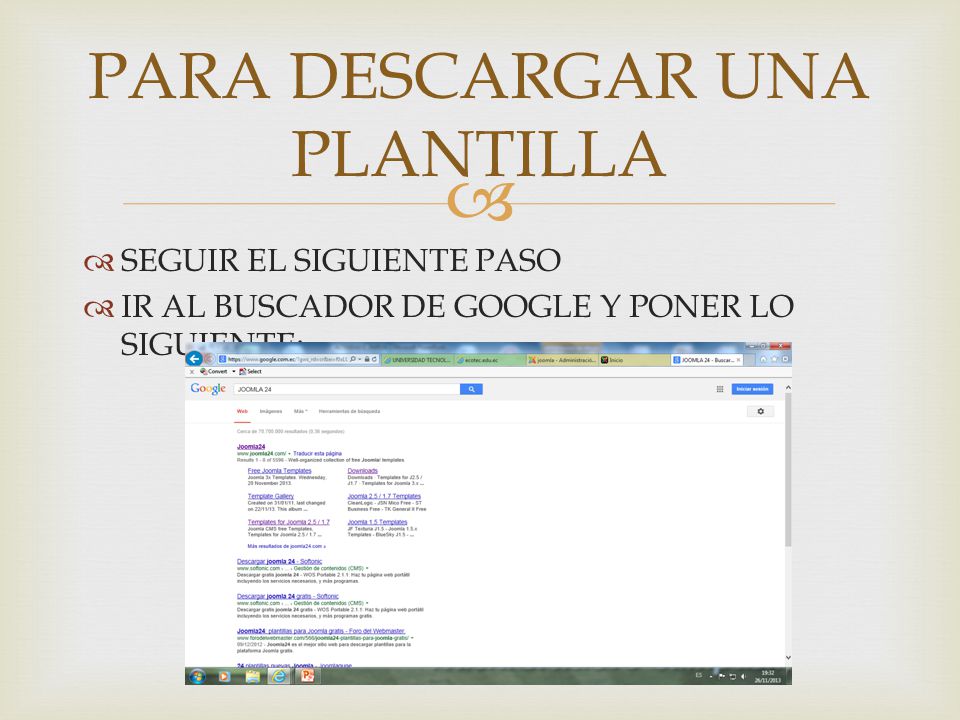
Task: Click the Iniciar sesión button
Action: click(752, 389)
